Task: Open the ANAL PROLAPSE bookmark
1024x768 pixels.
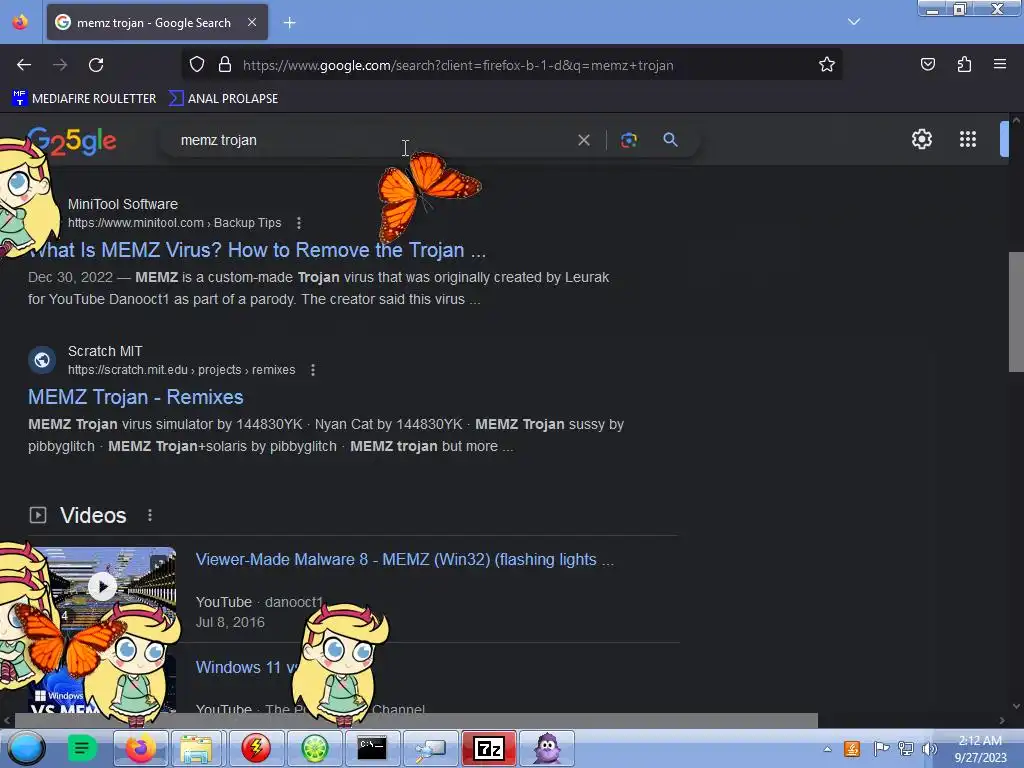Action: click(x=223, y=99)
